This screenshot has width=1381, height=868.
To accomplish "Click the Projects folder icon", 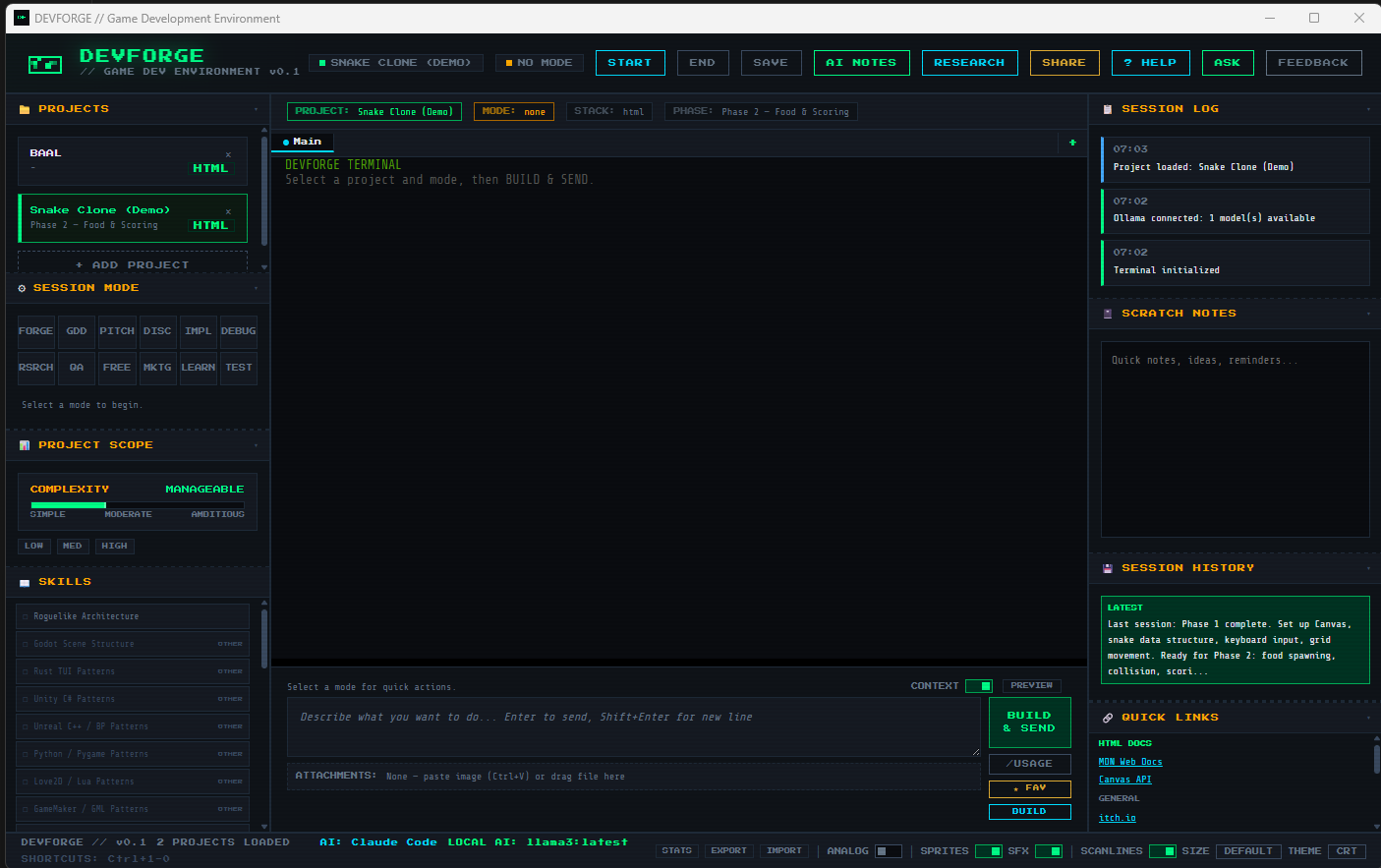I will pos(25,109).
